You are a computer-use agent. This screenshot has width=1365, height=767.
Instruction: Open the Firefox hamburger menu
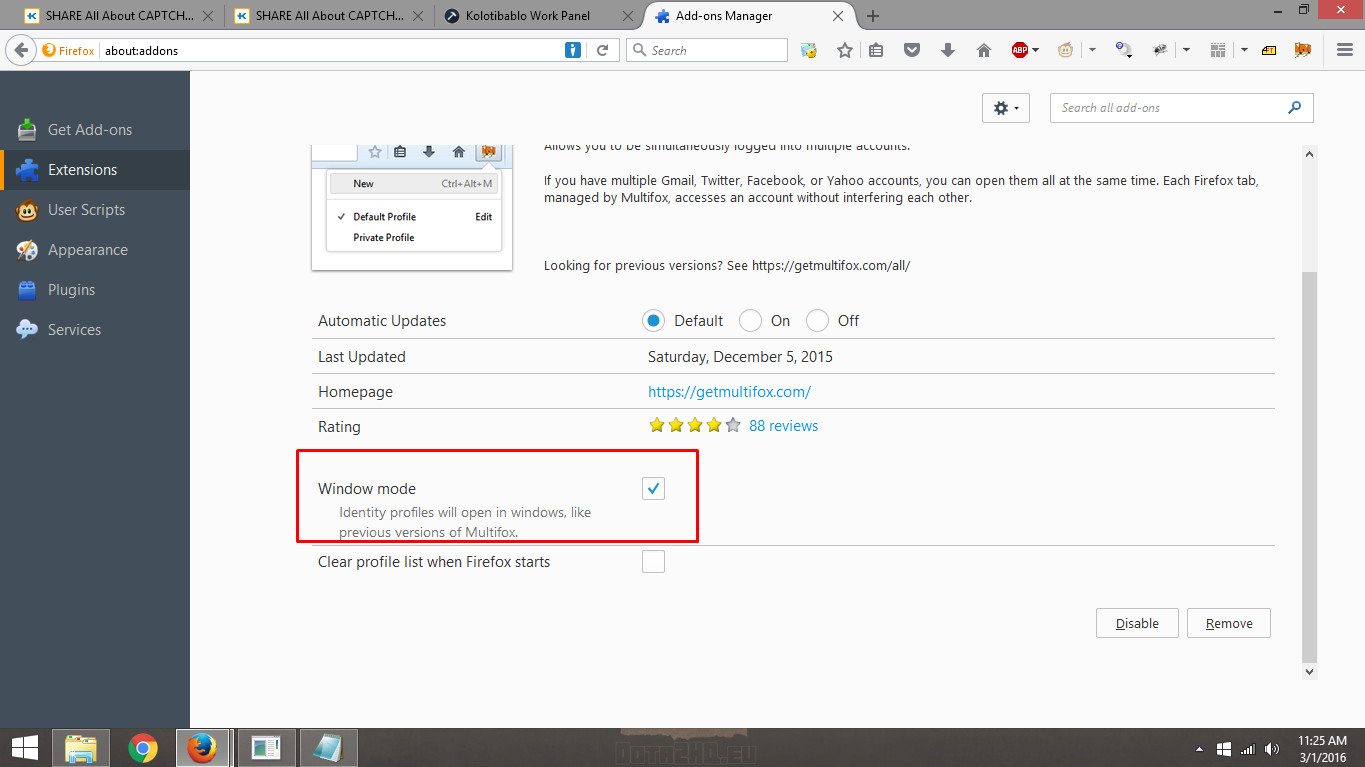(1344, 50)
